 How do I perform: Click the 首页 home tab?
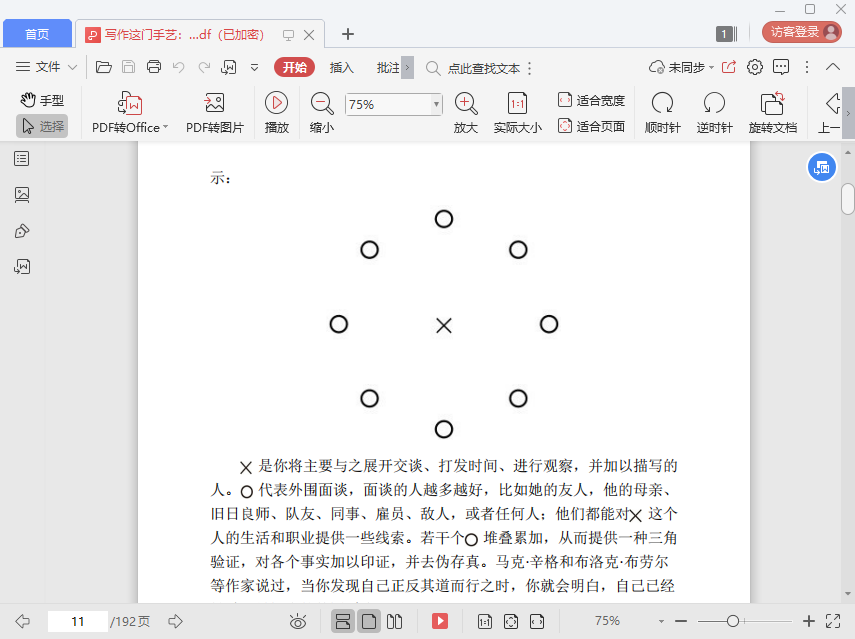37,34
